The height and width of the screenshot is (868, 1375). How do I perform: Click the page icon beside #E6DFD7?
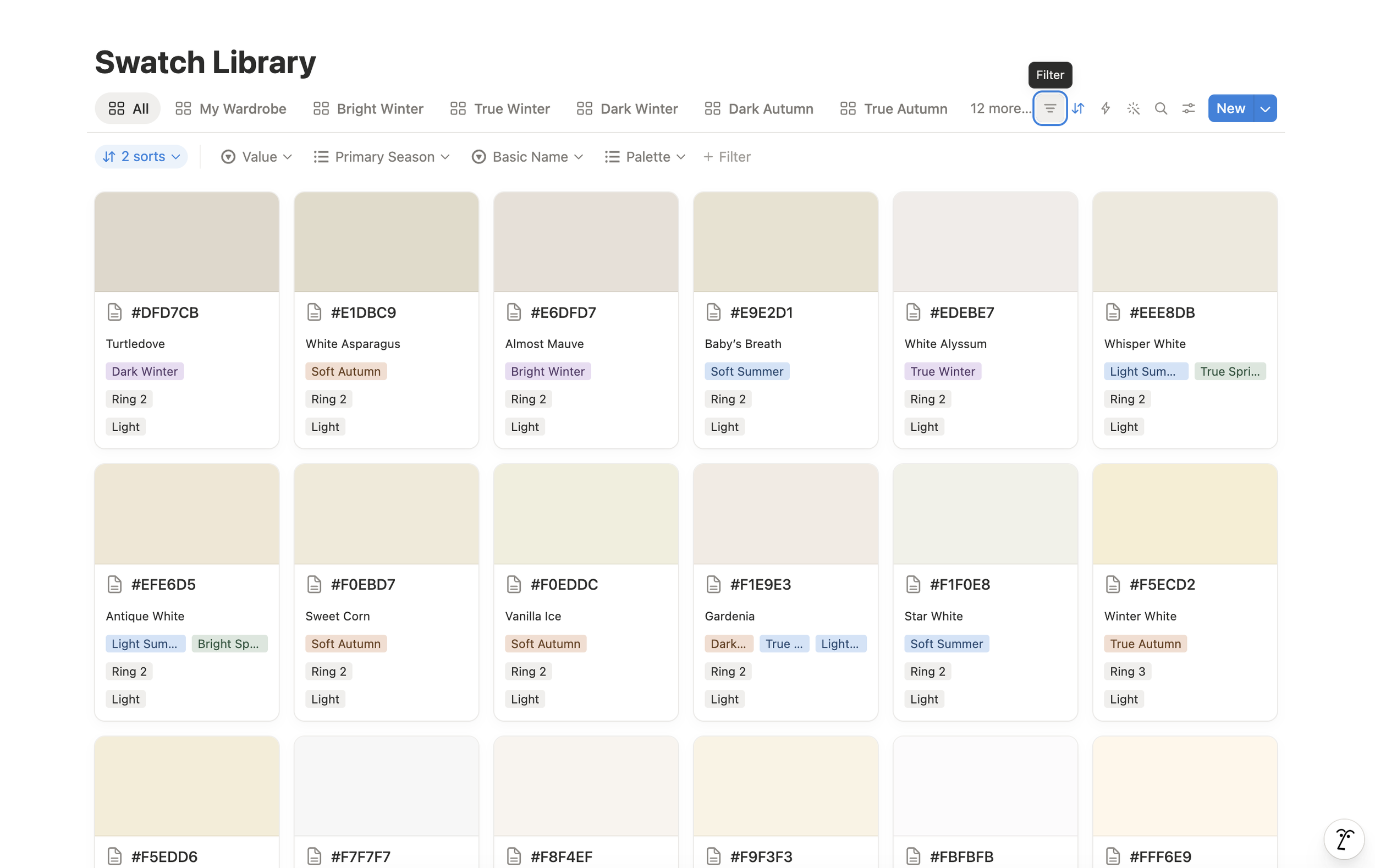tap(514, 312)
